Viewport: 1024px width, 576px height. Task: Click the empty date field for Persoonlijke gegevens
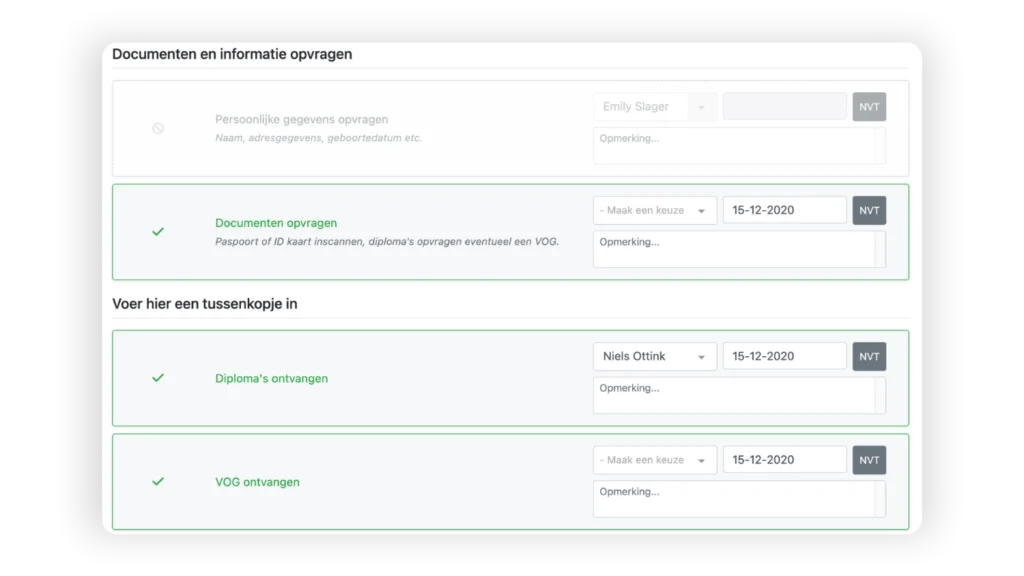(784, 107)
